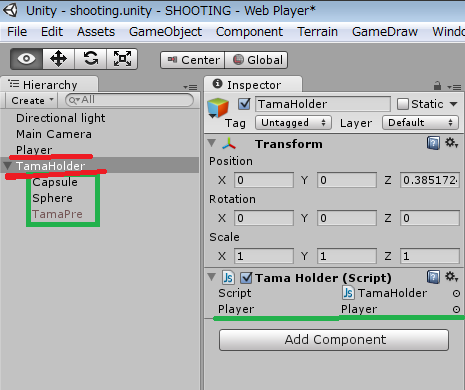Click the search magnifier in Hierarchy

coord(73,100)
